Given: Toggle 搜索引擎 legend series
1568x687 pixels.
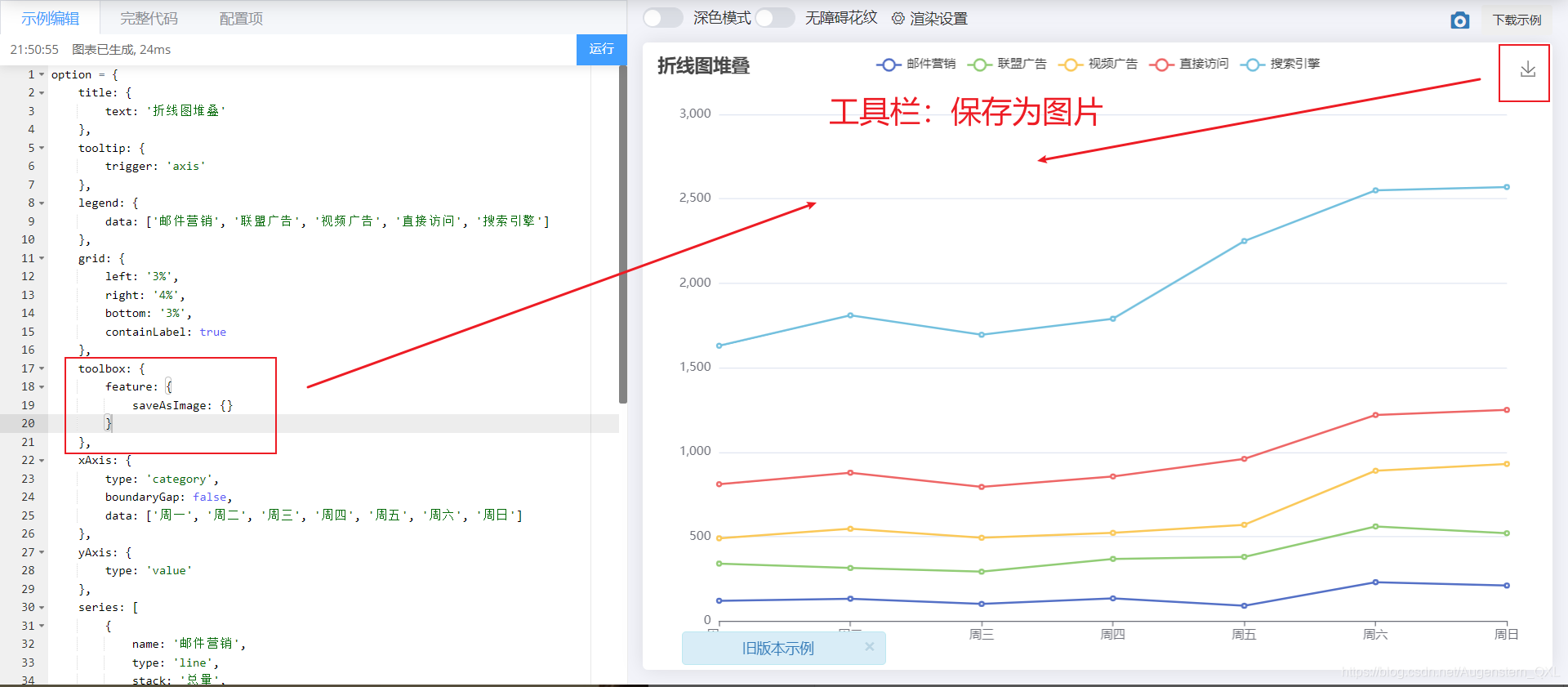Looking at the screenshot, I should coord(1280,64).
